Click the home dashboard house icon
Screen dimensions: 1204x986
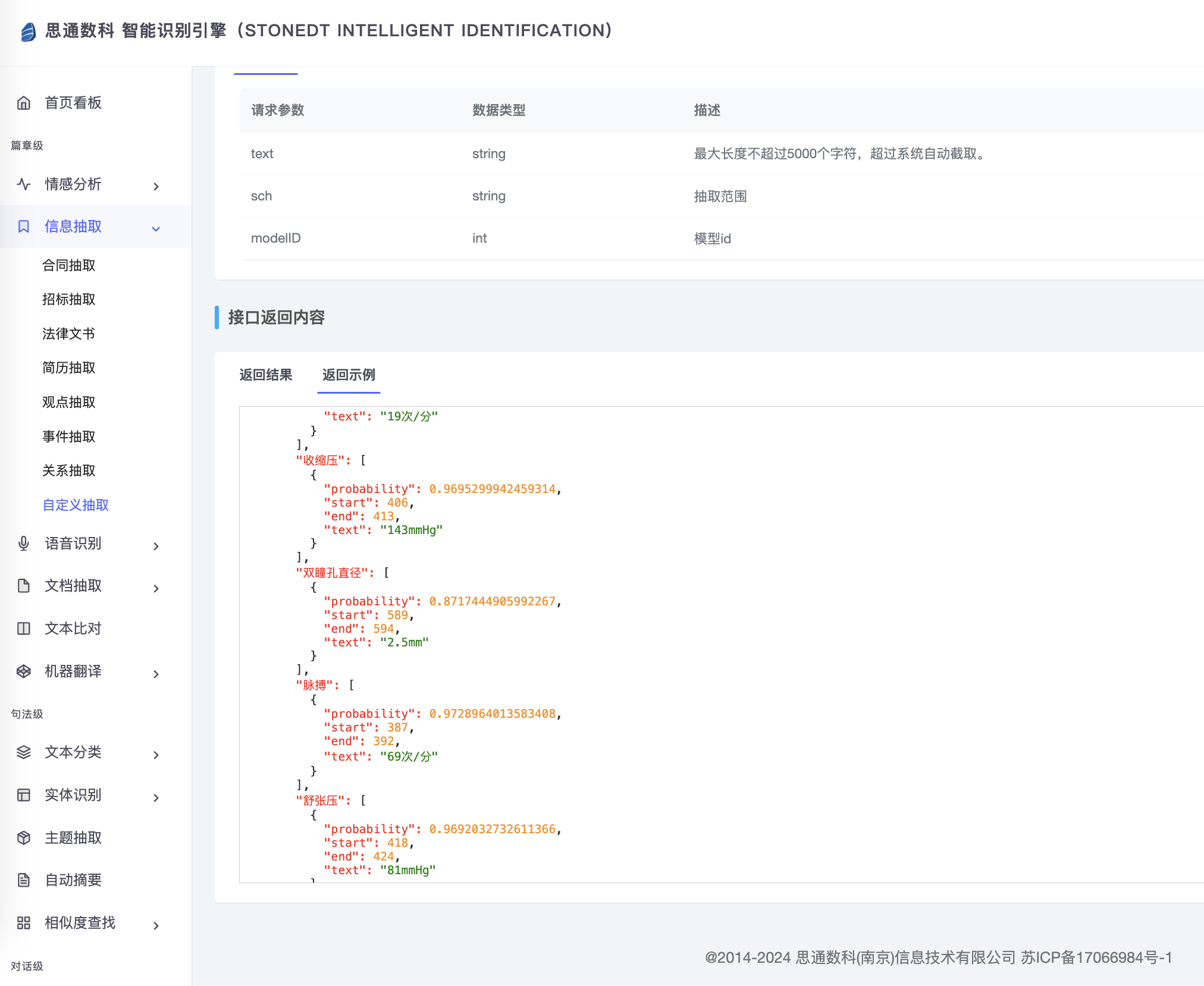pos(24,103)
